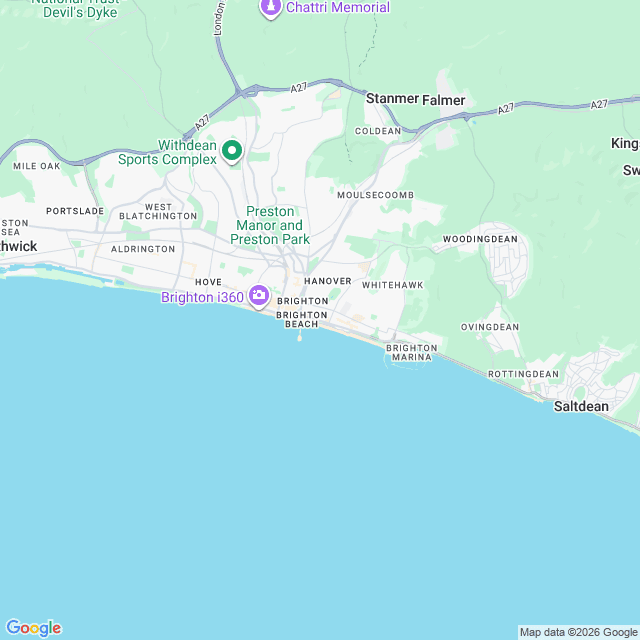Image resolution: width=640 pixels, height=640 pixels.
Task: Click the ALDRINGTON label
Action: [143, 249]
